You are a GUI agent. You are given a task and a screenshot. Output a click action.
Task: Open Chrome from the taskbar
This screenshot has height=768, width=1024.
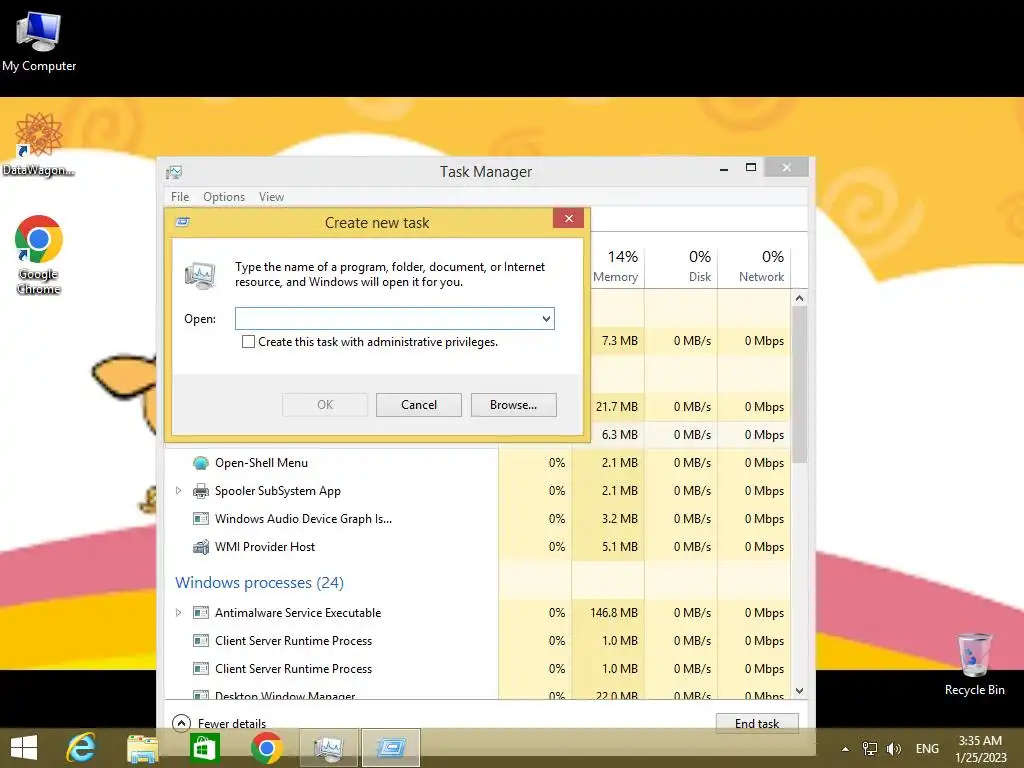[x=266, y=748]
